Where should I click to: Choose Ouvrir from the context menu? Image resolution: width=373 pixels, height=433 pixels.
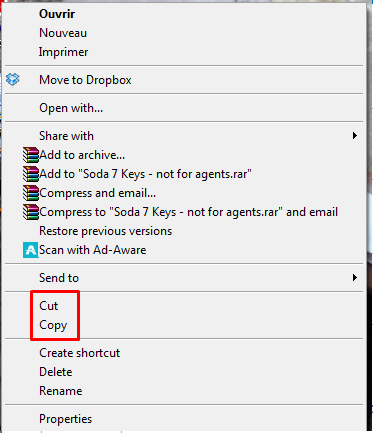tap(57, 14)
